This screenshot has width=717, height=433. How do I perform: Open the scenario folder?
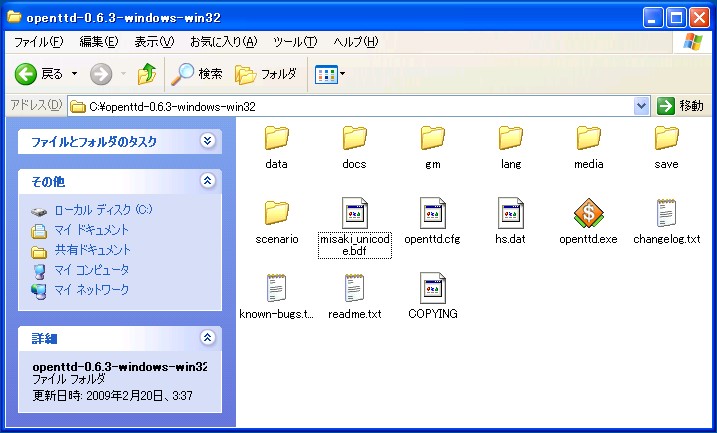[276, 213]
